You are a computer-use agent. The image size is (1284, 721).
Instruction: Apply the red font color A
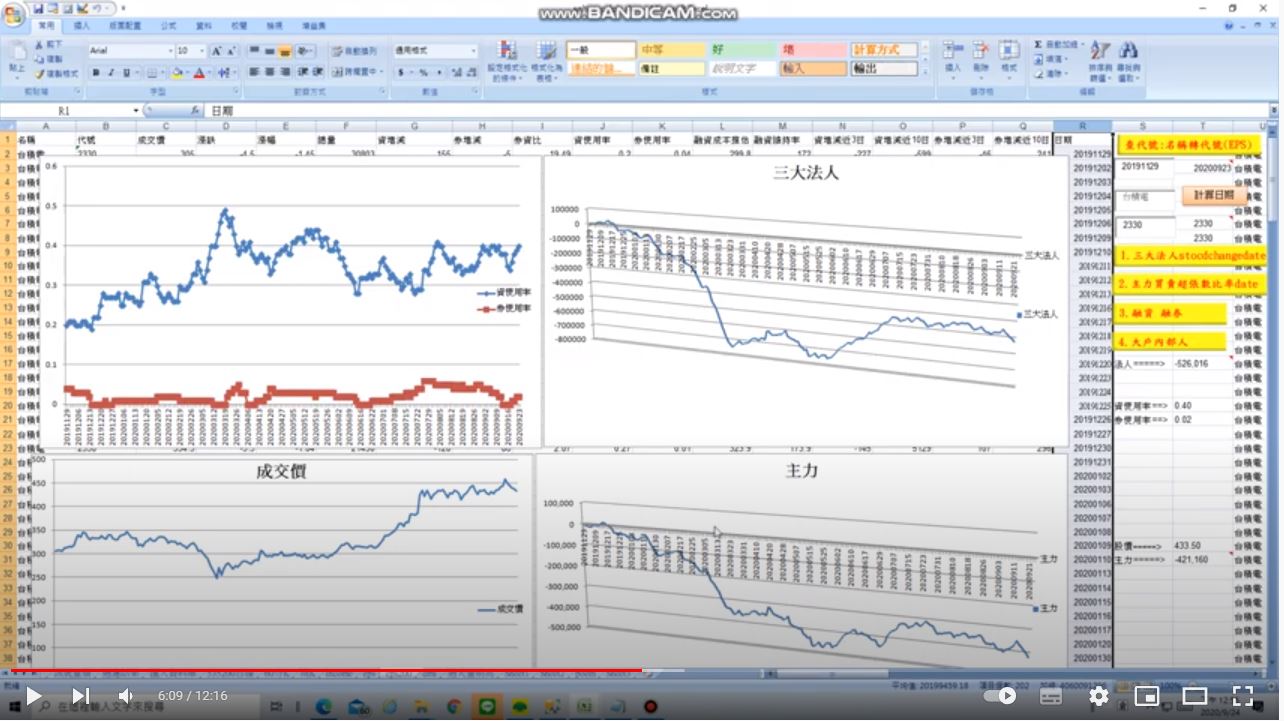pyautogui.click(x=199, y=73)
